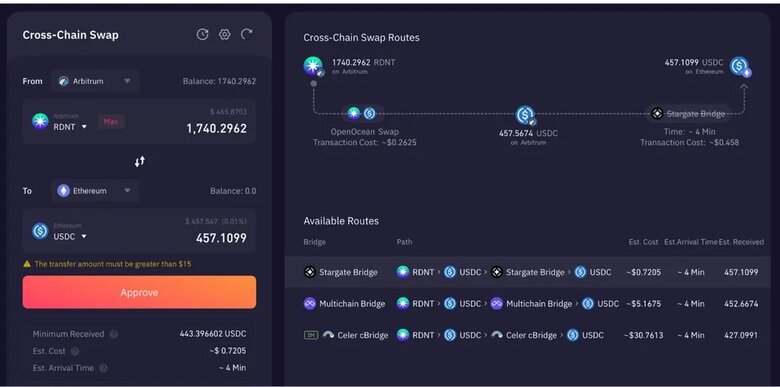
Task: Click info icon next to Minimum Received
Action: click(x=114, y=334)
